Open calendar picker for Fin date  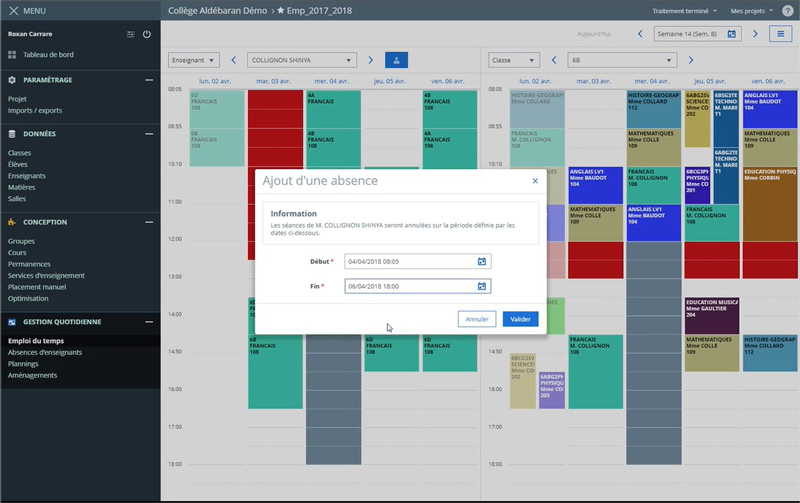482,286
